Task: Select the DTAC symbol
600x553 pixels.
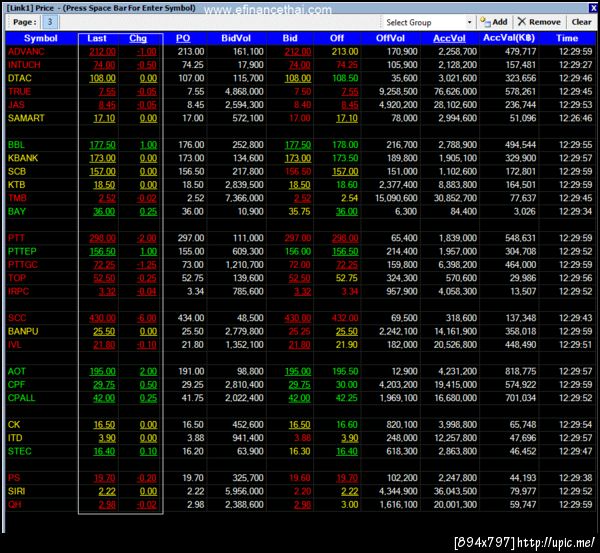Action: 20,78
